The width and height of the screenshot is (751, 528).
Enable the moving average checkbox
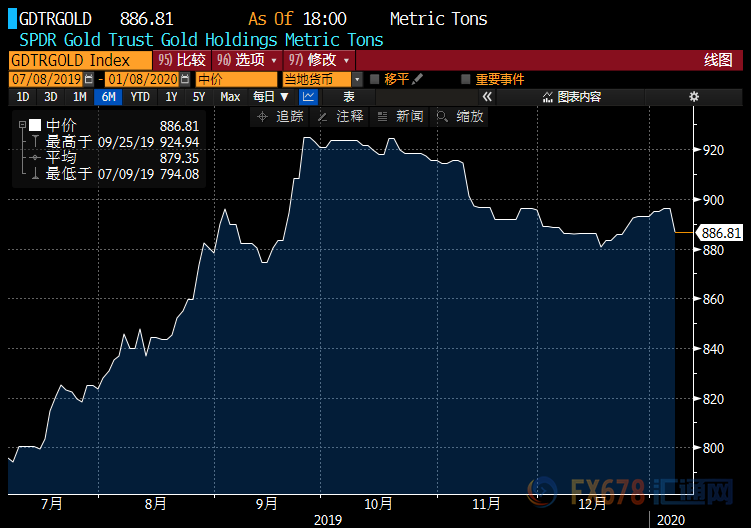(x=375, y=79)
